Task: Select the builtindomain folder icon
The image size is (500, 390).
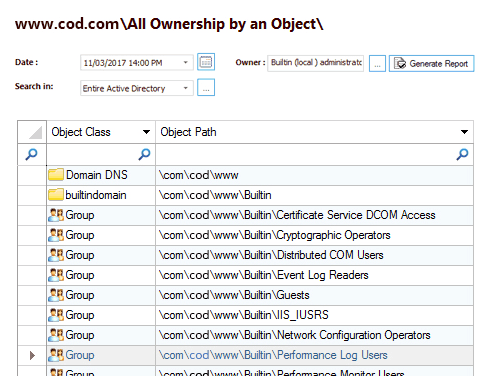Action: coord(56,195)
